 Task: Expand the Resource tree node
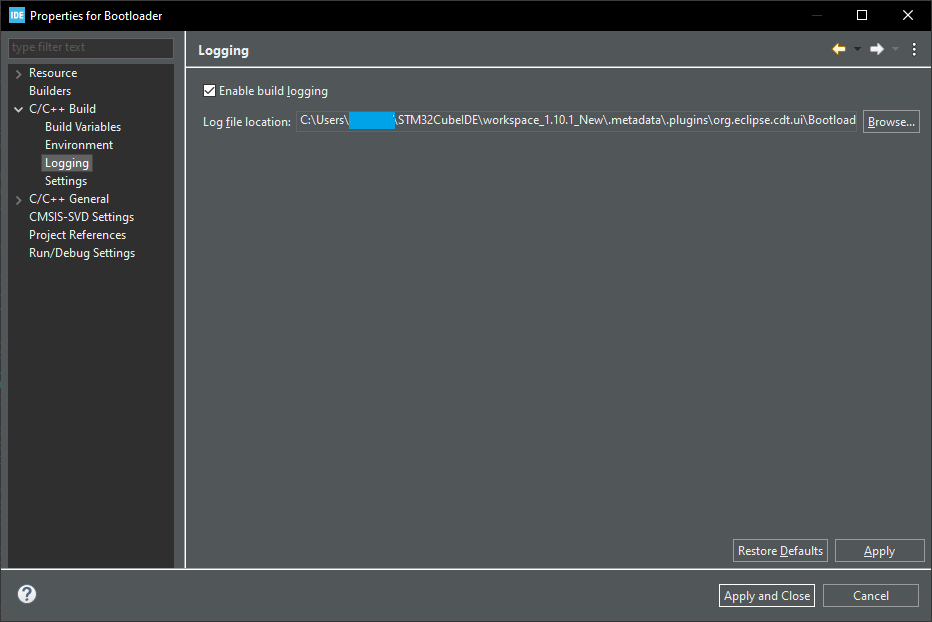(x=18, y=74)
